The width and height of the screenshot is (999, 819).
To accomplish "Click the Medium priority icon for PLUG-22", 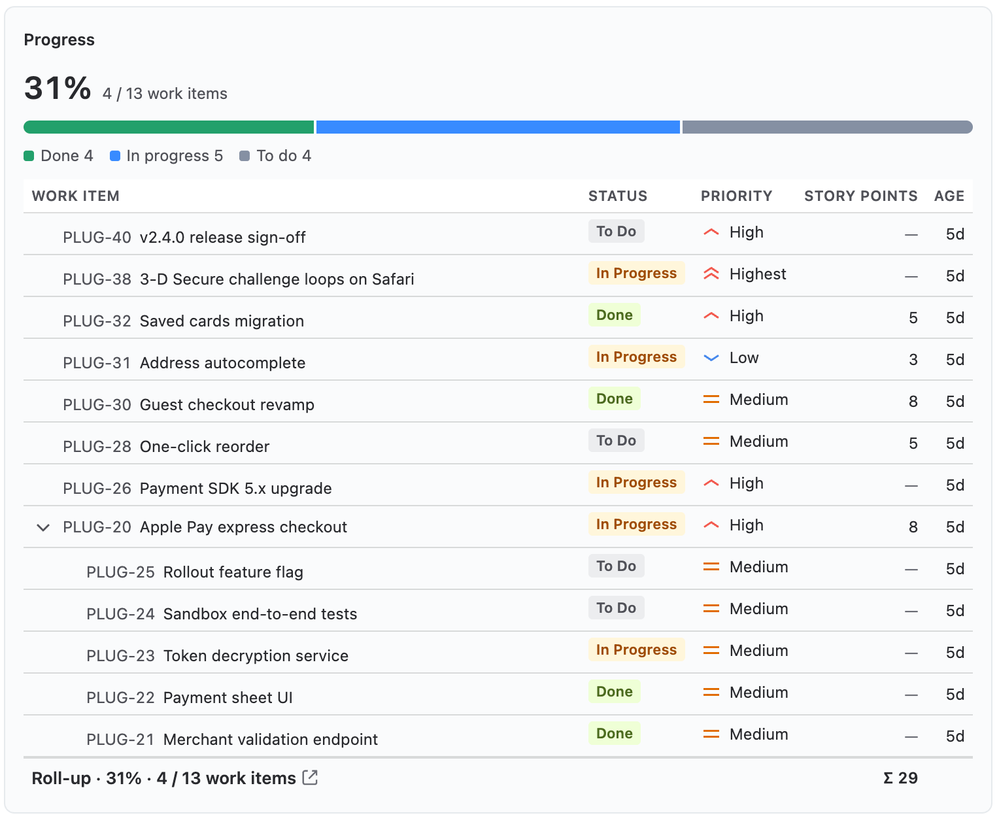I will point(711,693).
